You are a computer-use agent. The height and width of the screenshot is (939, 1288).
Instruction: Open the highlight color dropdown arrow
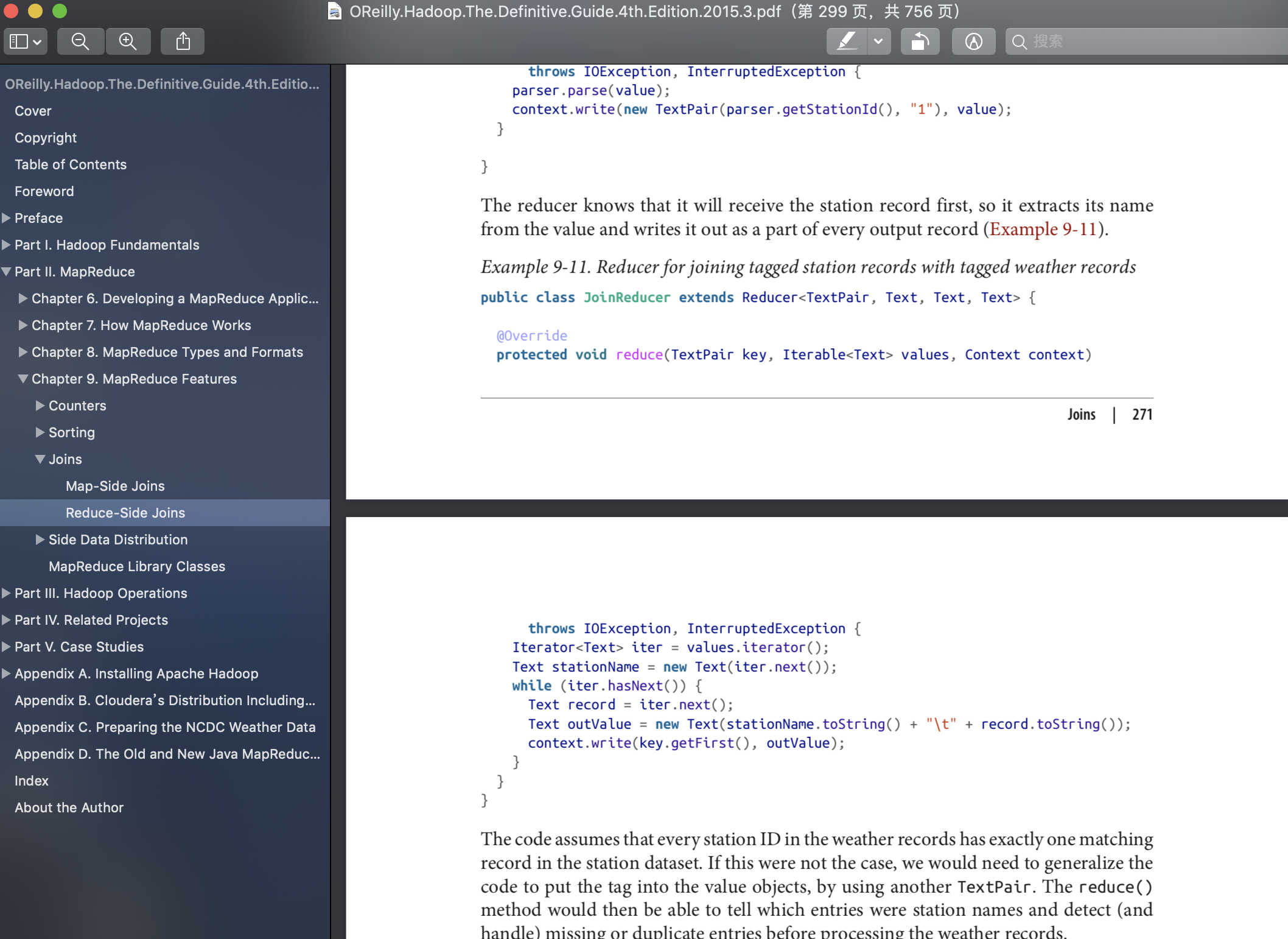click(878, 41)
